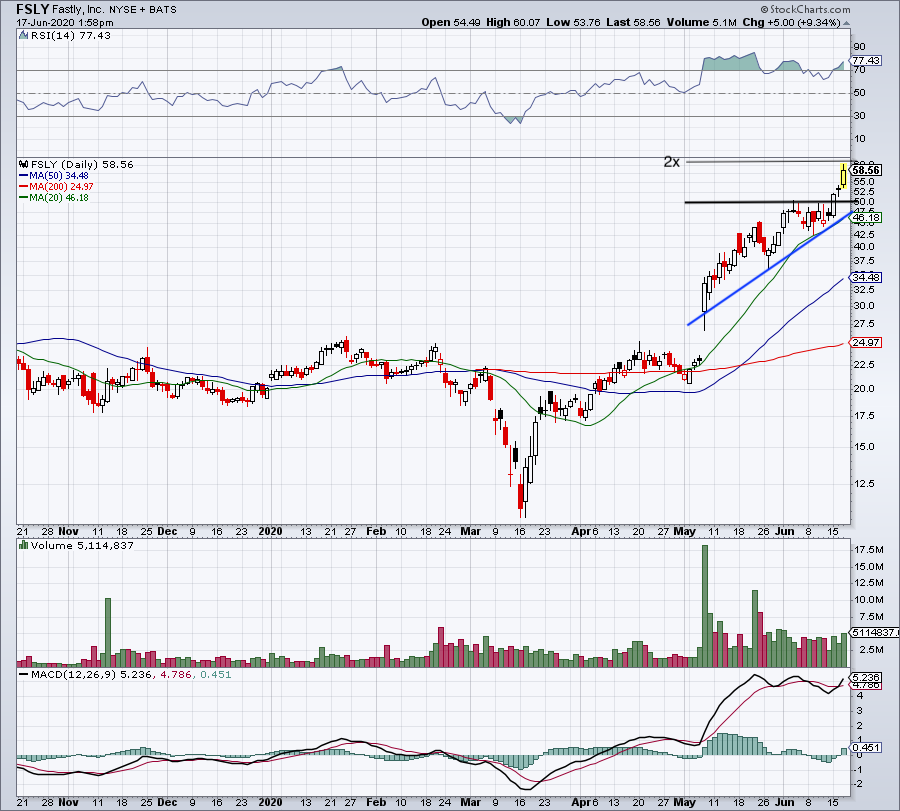Viewport: 900px width, 811px height.
Task: Click the MACD line icon in legend
Action: click(24, 674)
